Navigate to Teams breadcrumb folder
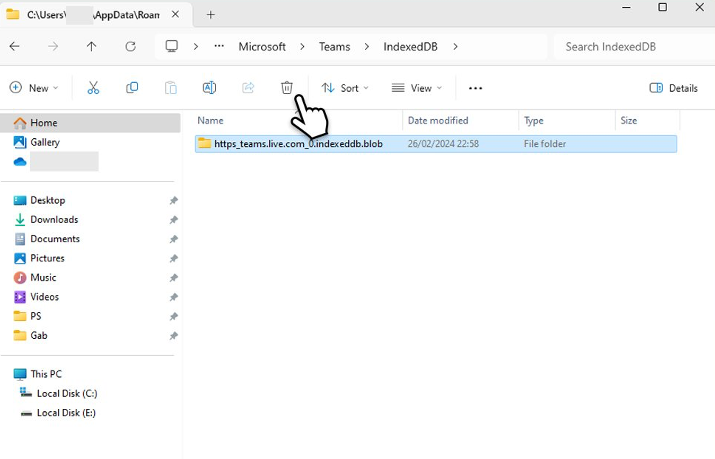The image size is (715, 459). [334, 46]
